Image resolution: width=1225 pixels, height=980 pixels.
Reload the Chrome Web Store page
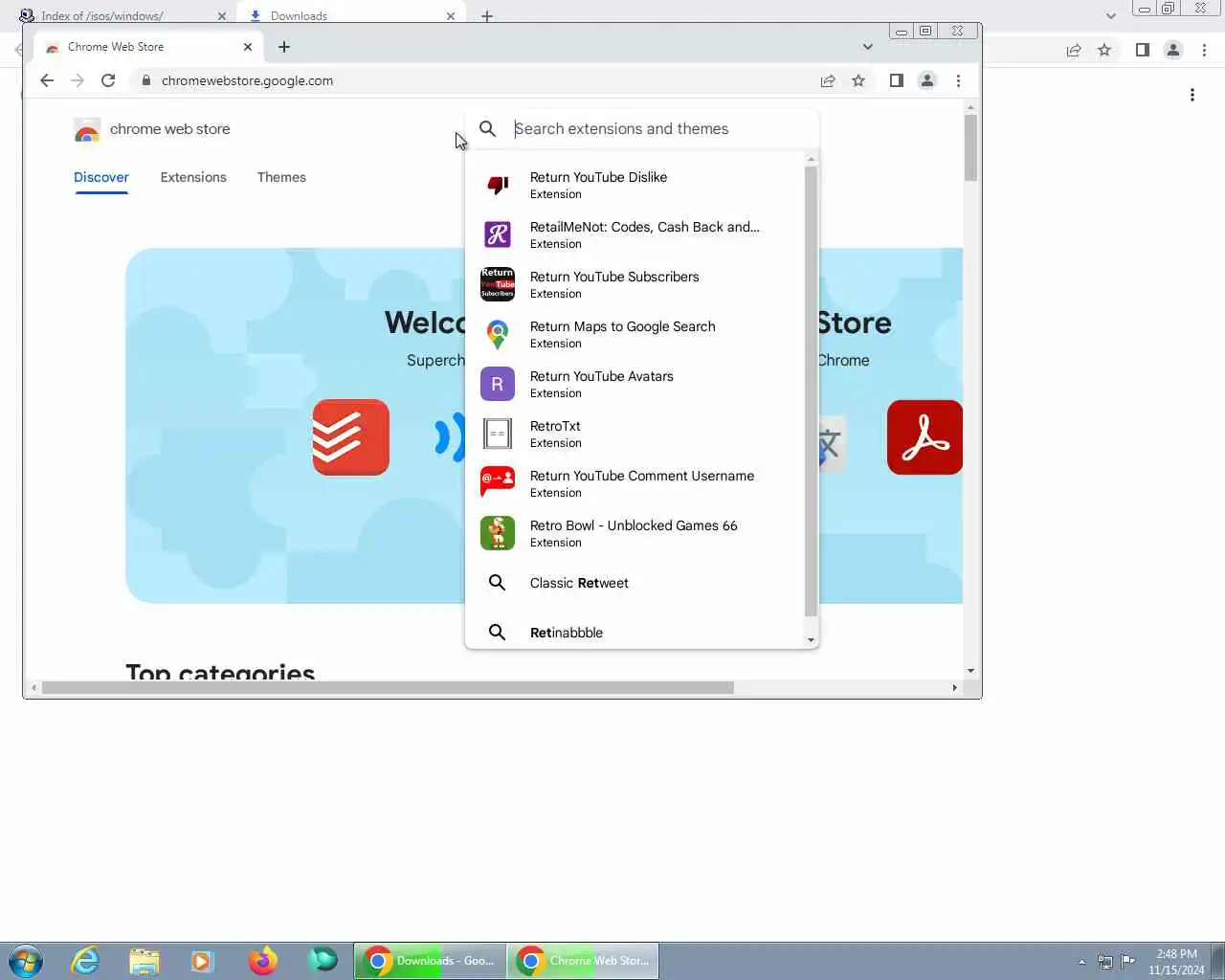click(108, 80)
